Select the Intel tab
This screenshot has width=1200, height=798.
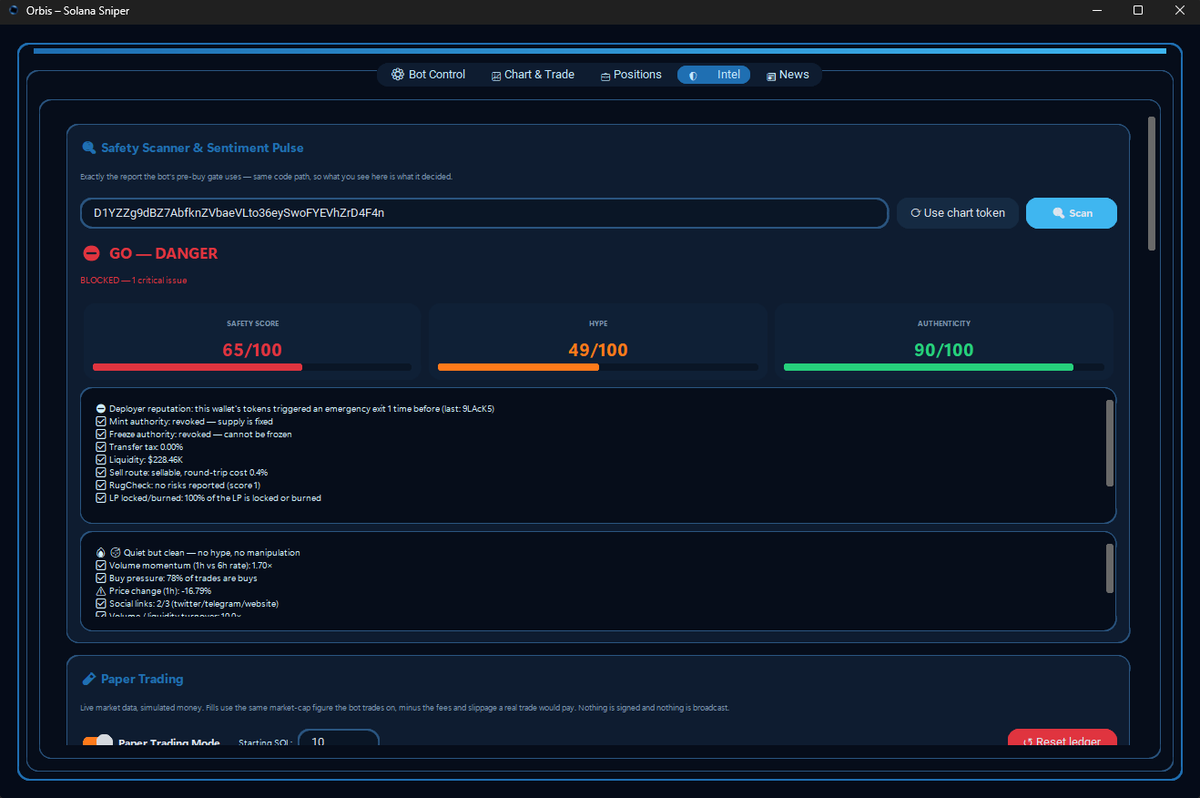[x=714, y=75]
